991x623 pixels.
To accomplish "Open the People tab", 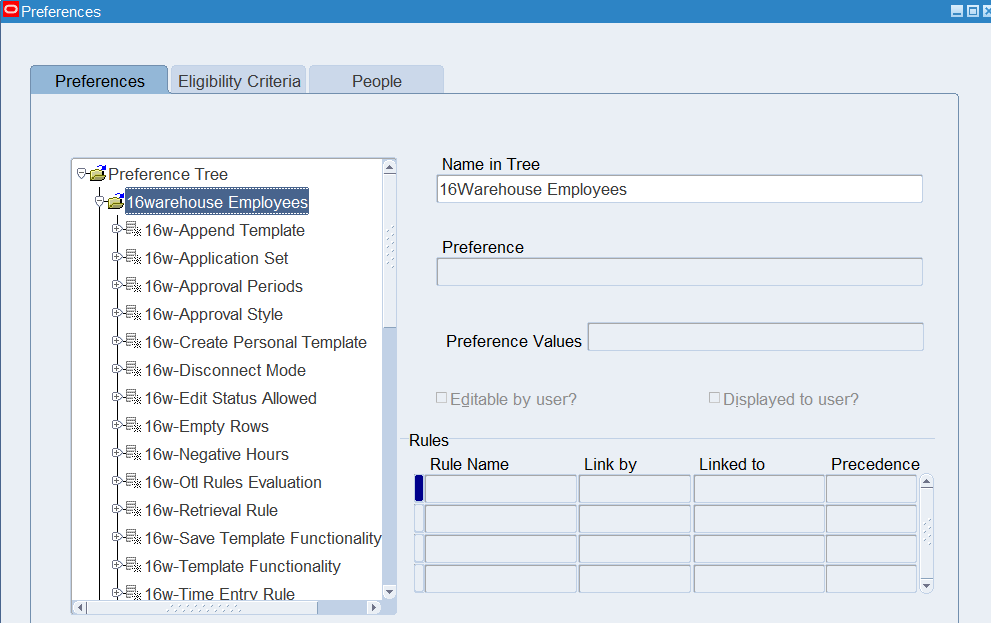I will point(376,81).
